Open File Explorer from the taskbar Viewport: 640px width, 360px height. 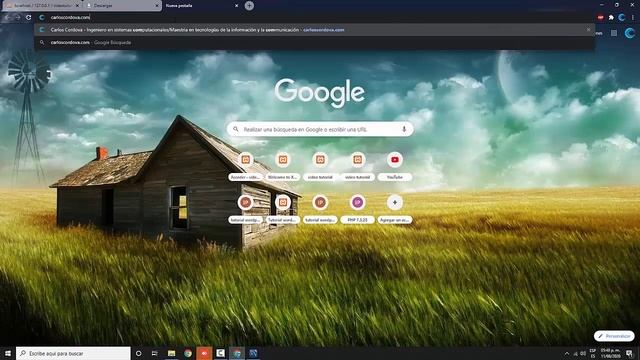click(171, 353)
